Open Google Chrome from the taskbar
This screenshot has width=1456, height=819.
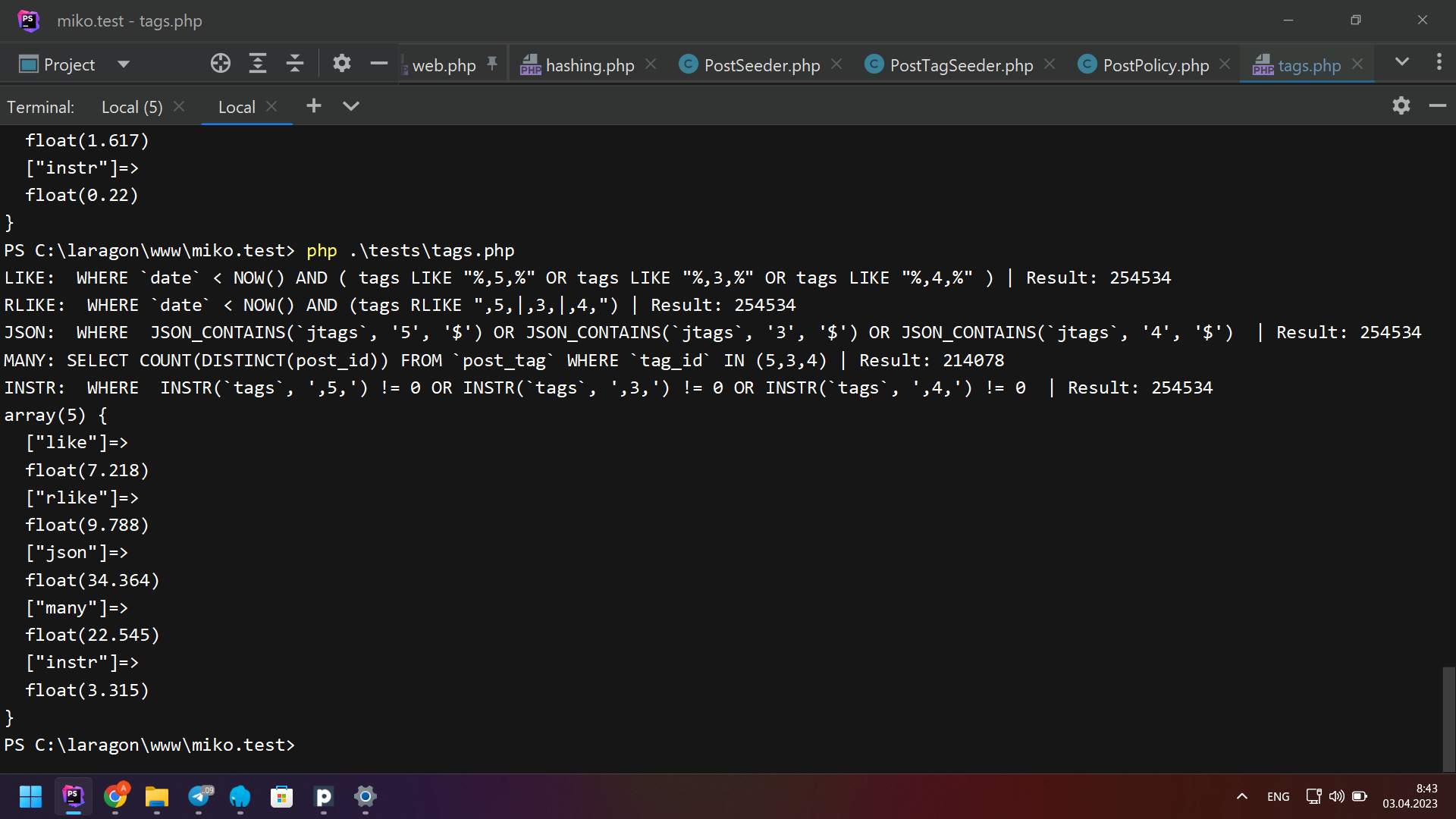click(x=115, y=796)
